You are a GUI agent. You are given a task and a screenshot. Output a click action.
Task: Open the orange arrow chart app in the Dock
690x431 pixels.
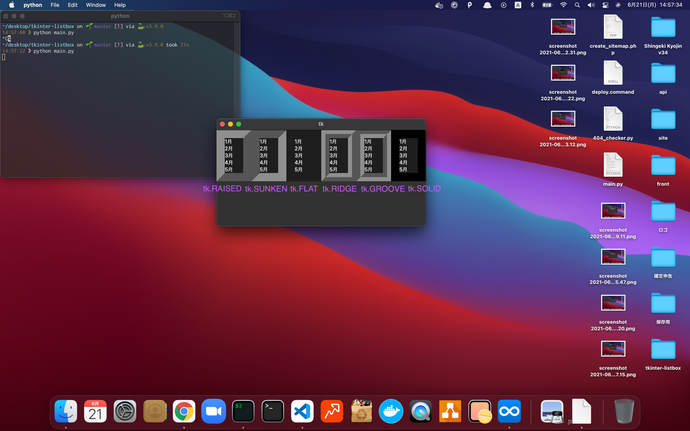point(332,411)
